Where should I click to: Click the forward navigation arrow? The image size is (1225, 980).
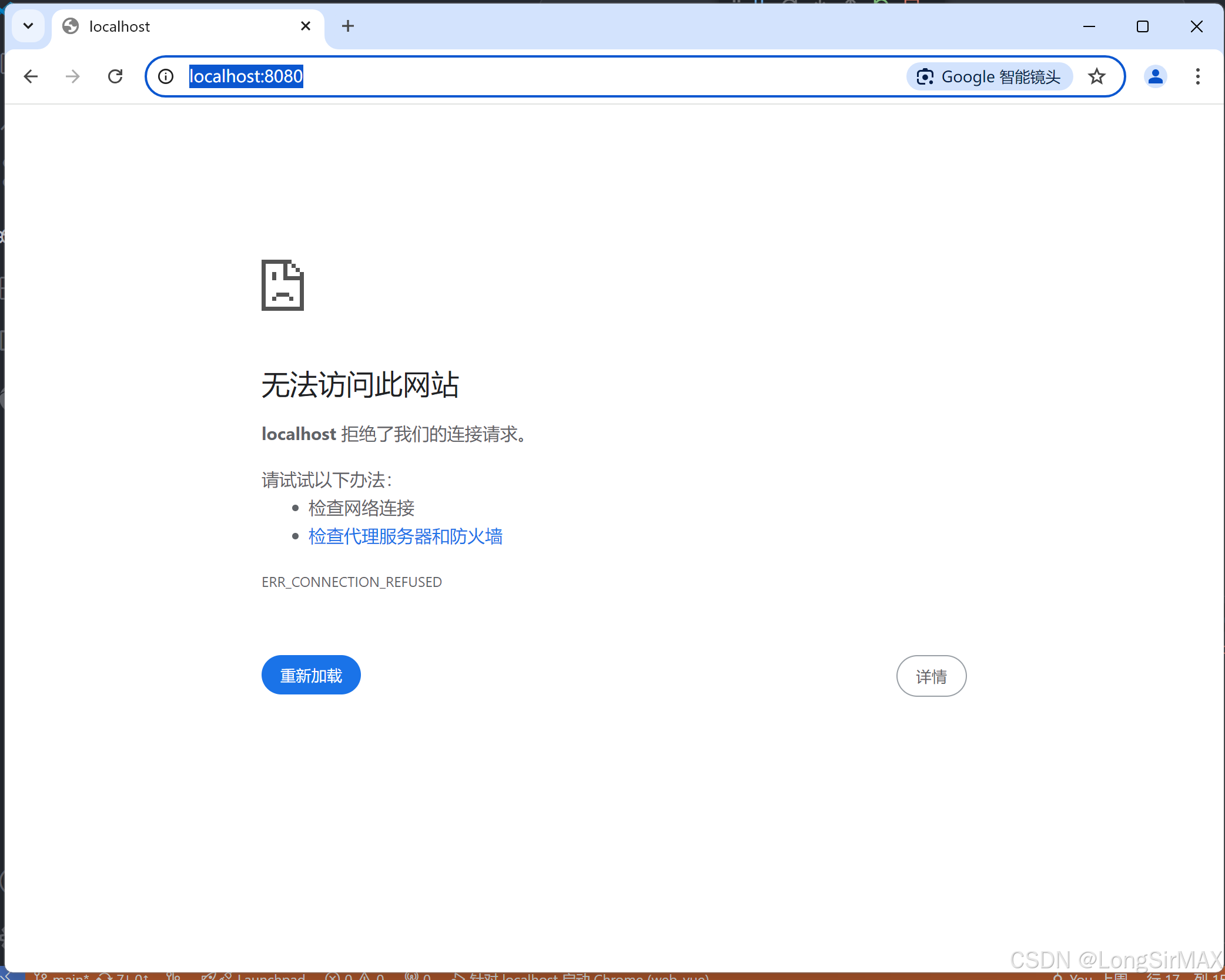[x=73, y=76]
